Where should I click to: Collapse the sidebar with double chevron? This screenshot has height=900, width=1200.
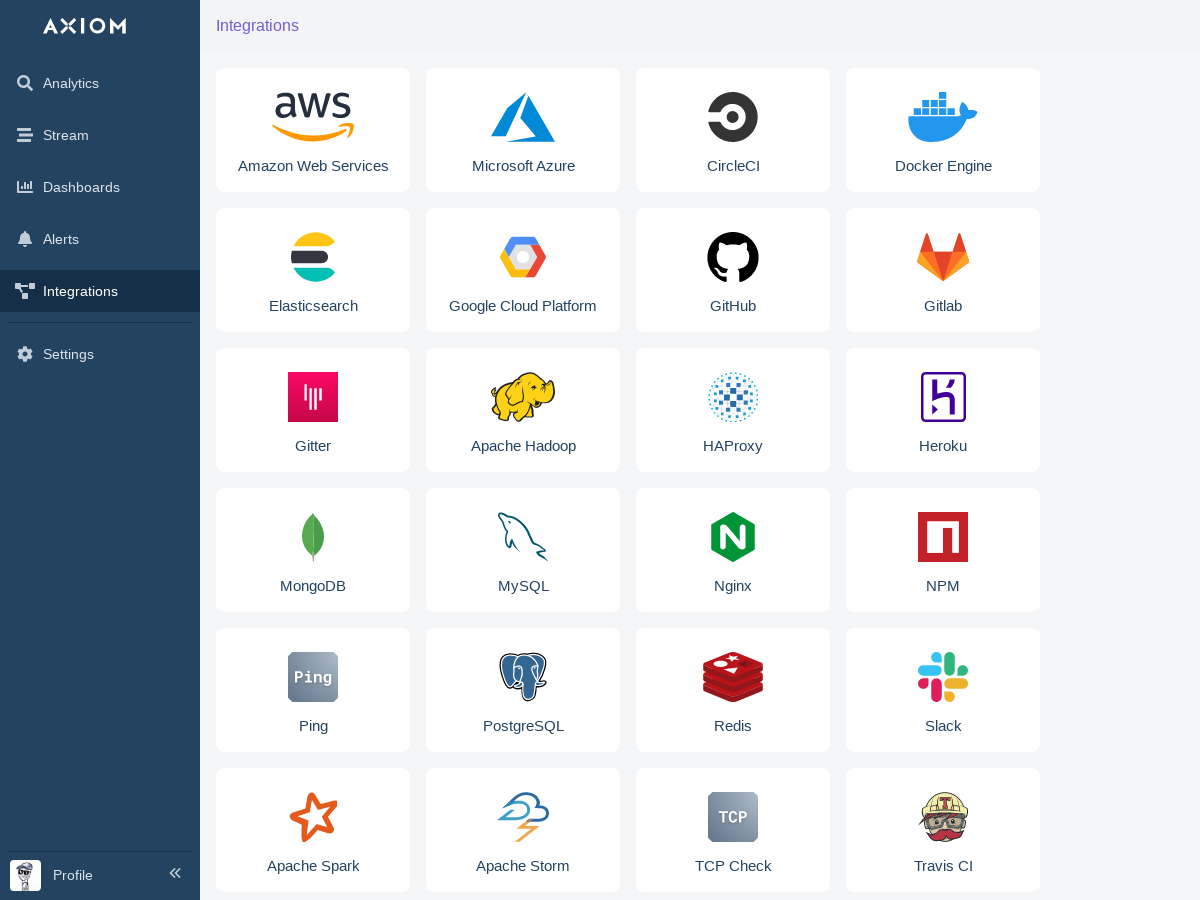coord(175,873)
